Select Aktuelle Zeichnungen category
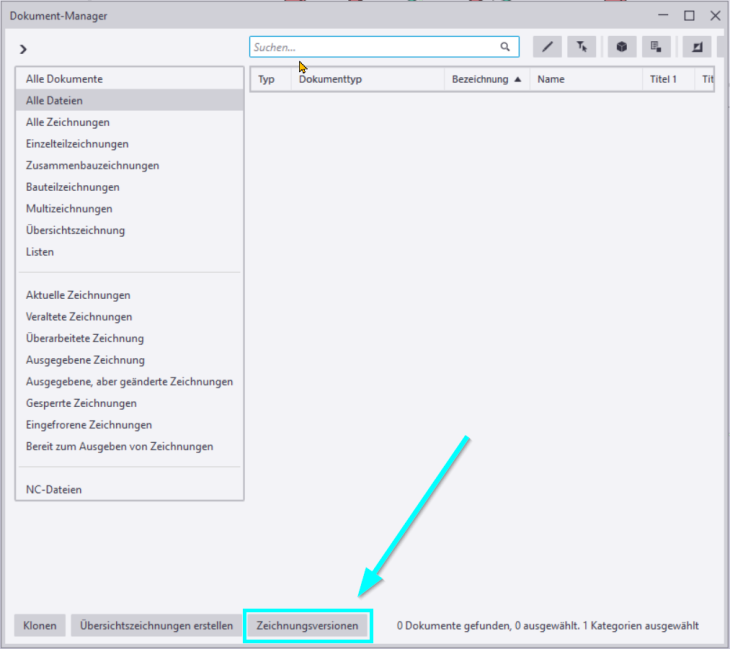The height and width of the screenshot is (649, 730). (129, 295)
